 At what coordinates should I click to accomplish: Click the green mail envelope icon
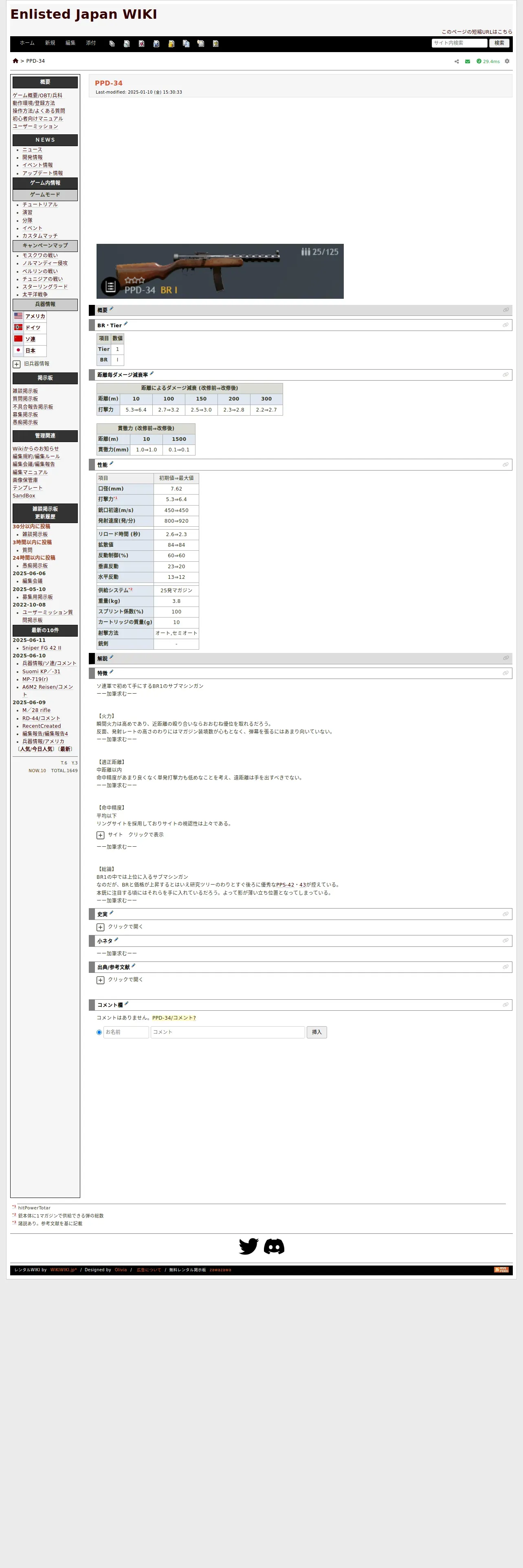[x=468, y=61]
